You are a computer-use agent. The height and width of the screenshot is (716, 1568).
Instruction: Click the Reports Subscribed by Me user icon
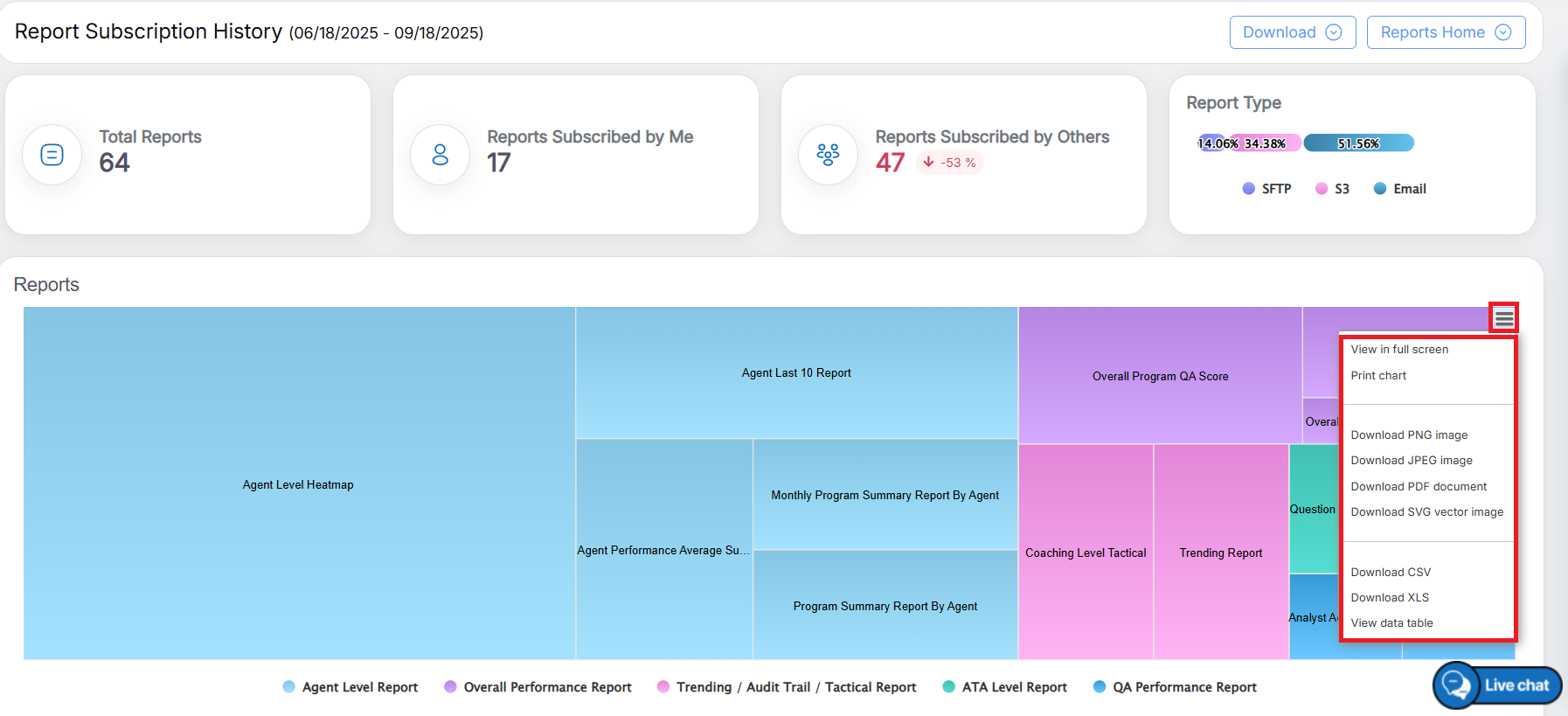tap(441, 155)
